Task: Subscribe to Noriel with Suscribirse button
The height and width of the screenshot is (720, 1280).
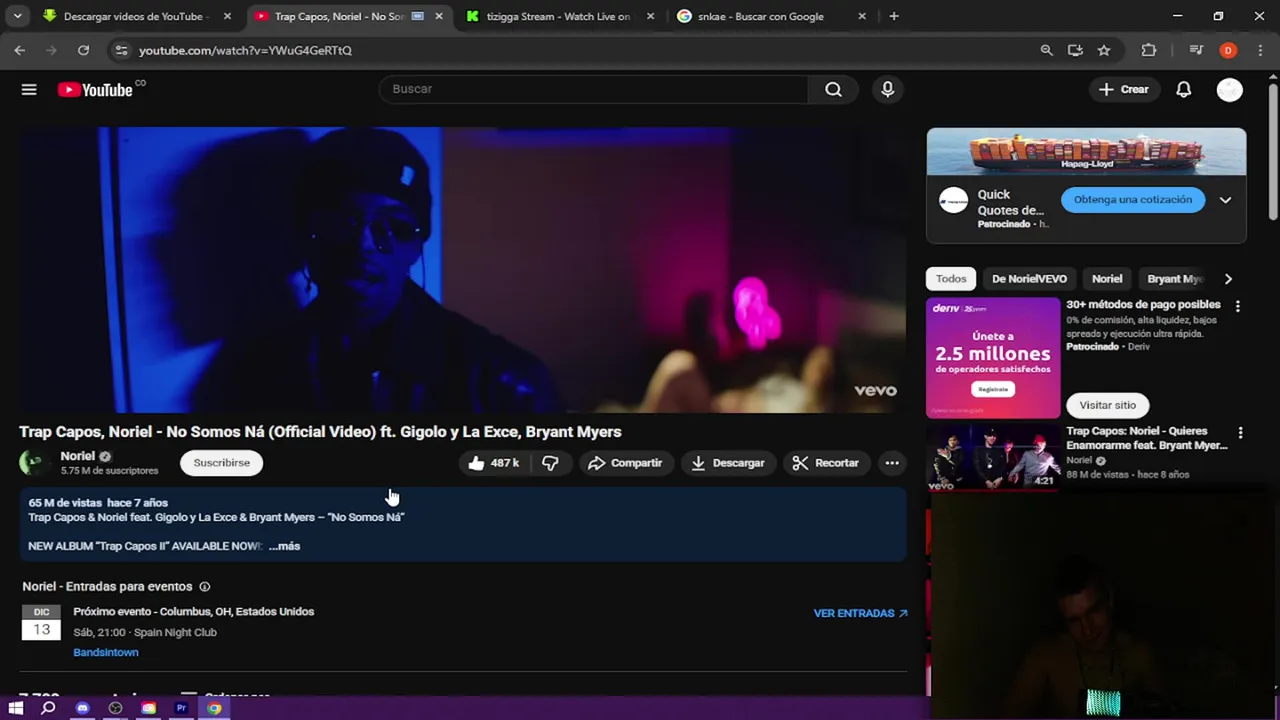Action: tap(222, 463)
